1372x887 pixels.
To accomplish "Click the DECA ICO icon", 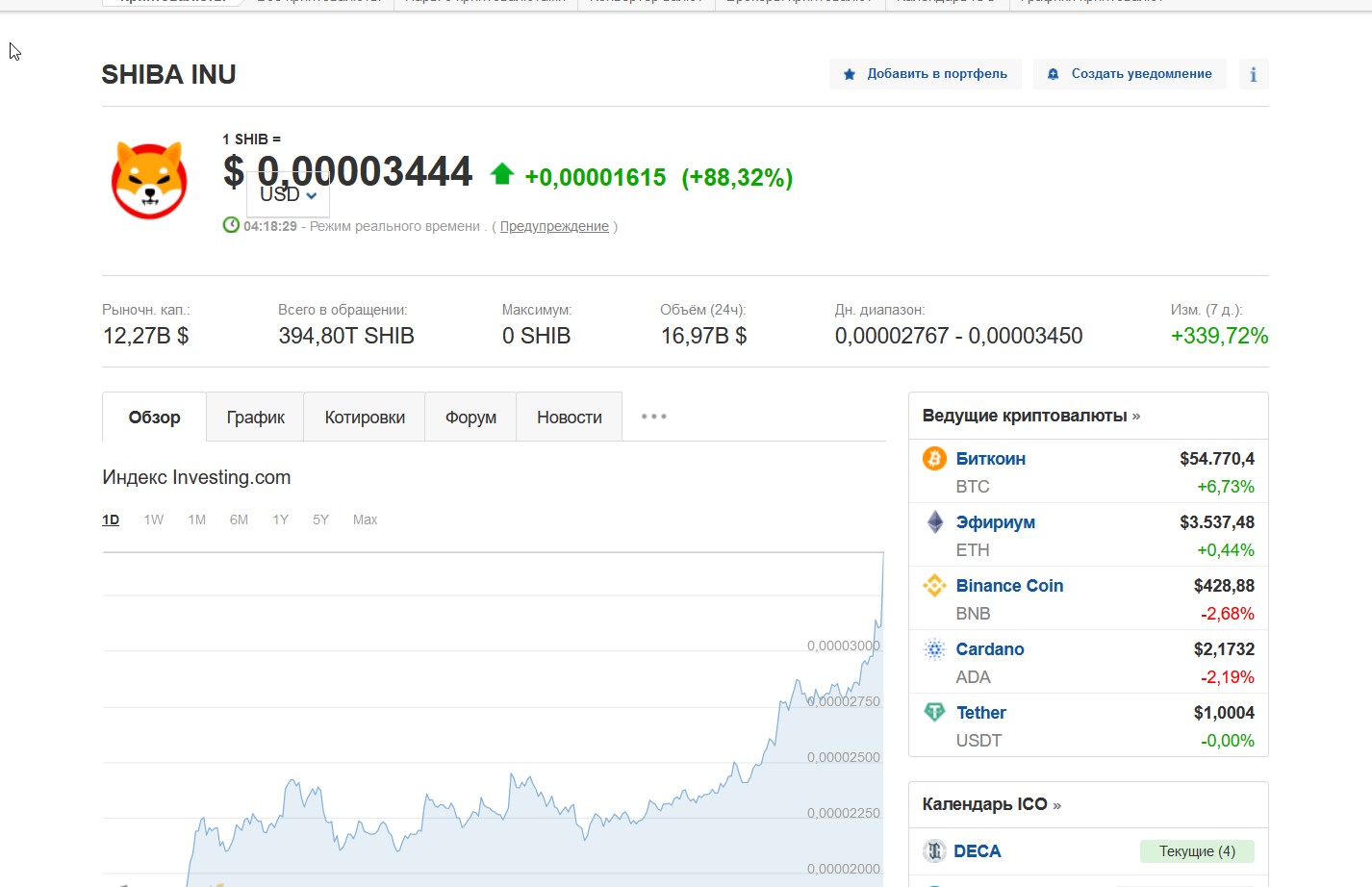I will point(934,851).
